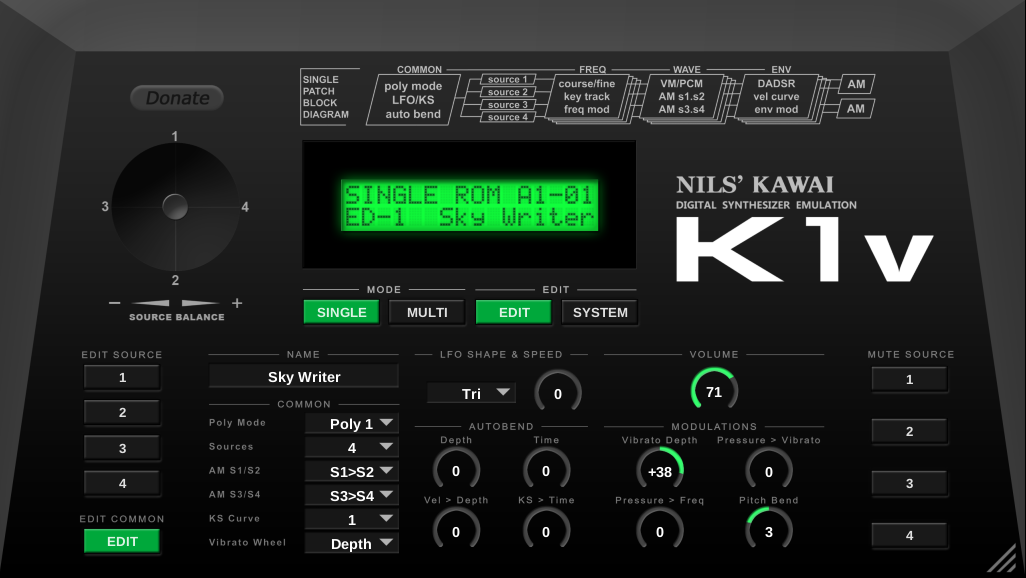The image size is (1026, 578).
Task: Click the source balance minus arrow
Action: pyautogui.click(x=150, y=303)
